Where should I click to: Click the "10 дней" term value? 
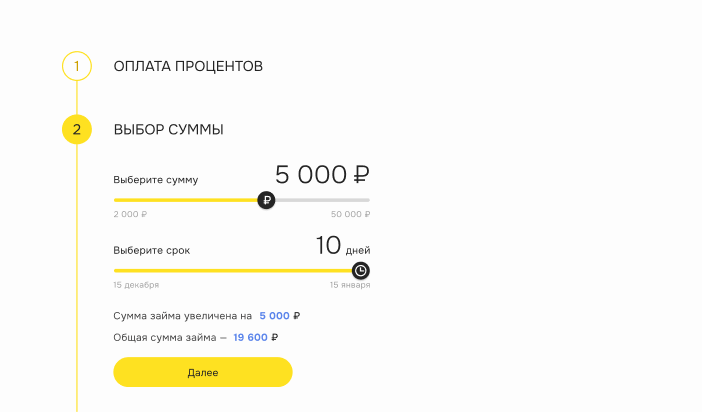[x=342, y=246]
